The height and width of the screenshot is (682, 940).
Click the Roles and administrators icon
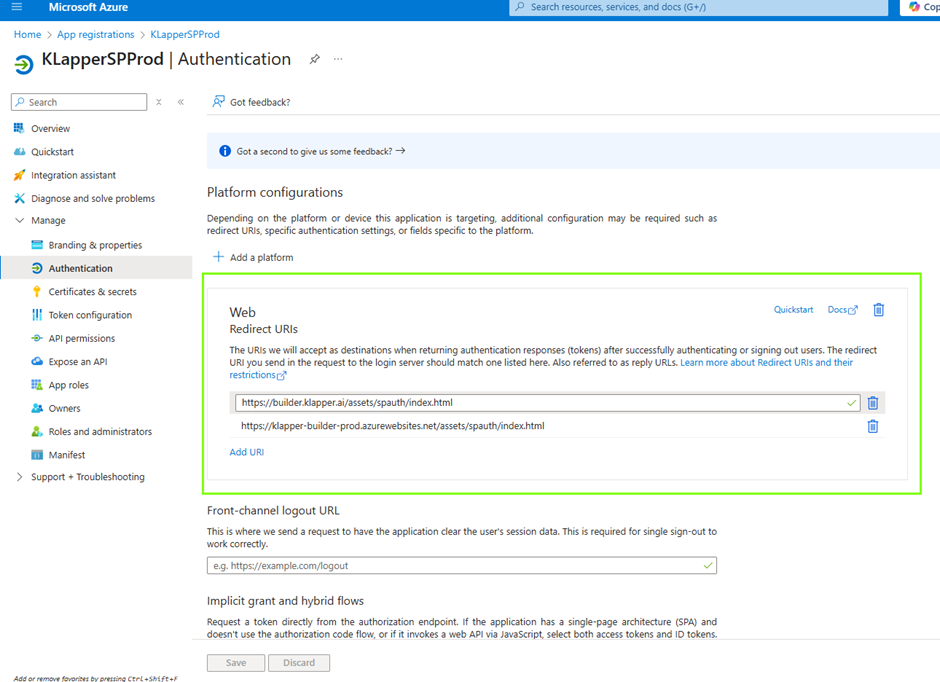[37, 431]
